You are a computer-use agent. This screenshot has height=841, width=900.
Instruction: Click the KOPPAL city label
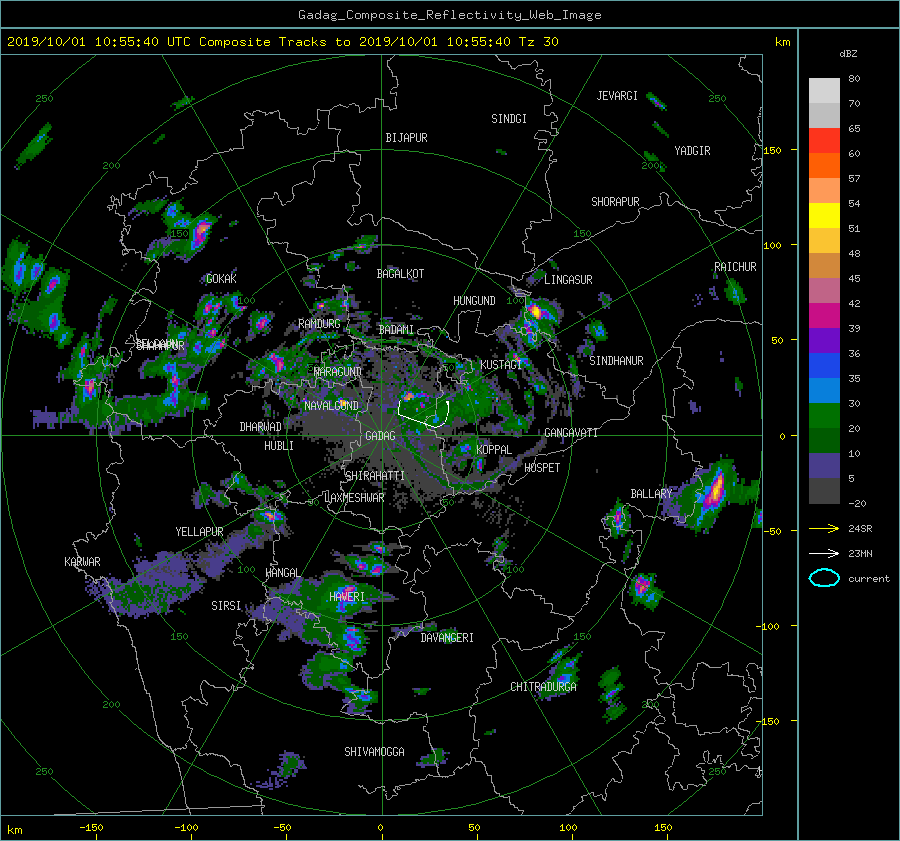point(494,449)
